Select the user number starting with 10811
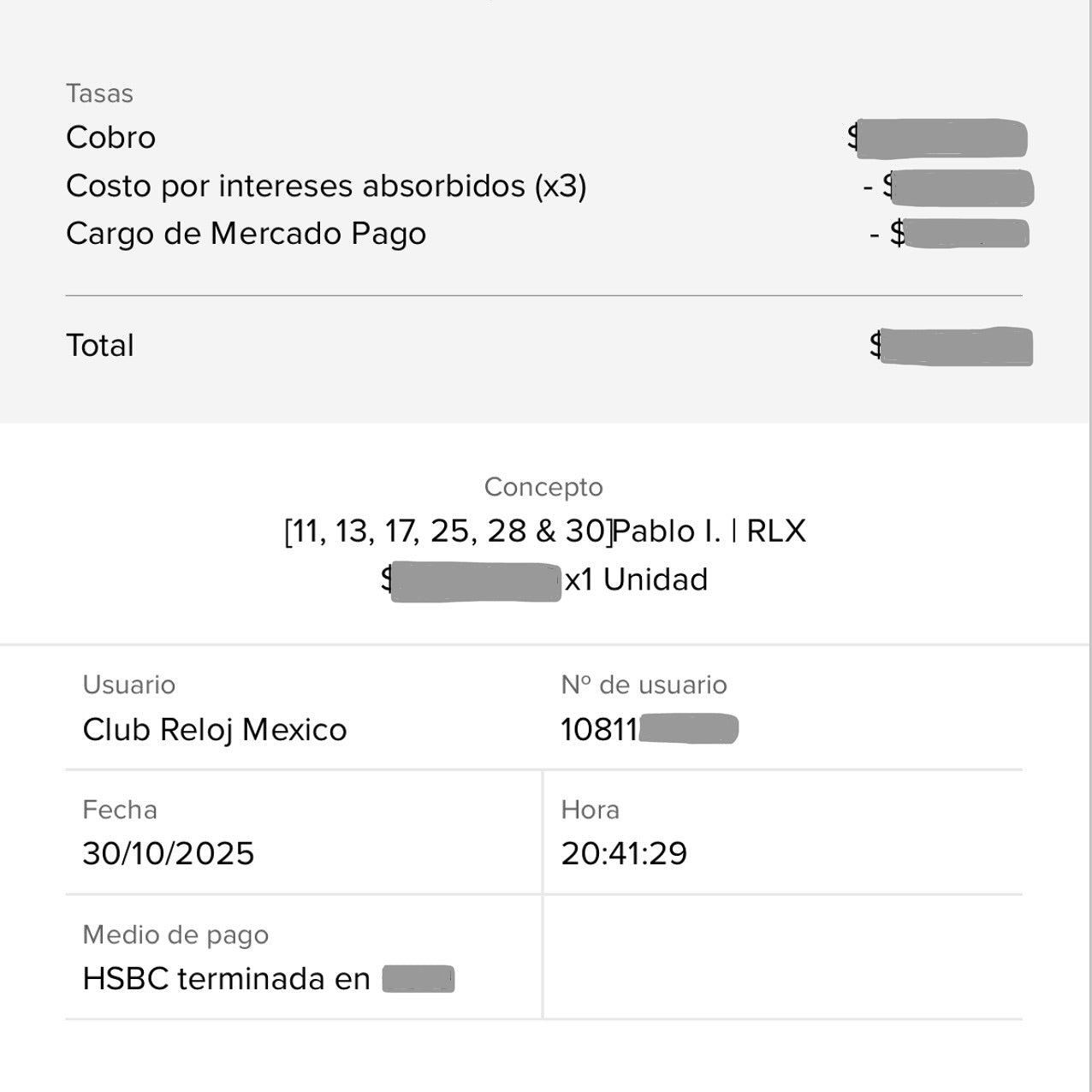Screen dimensions: 1092x1092 click(649, 730)
